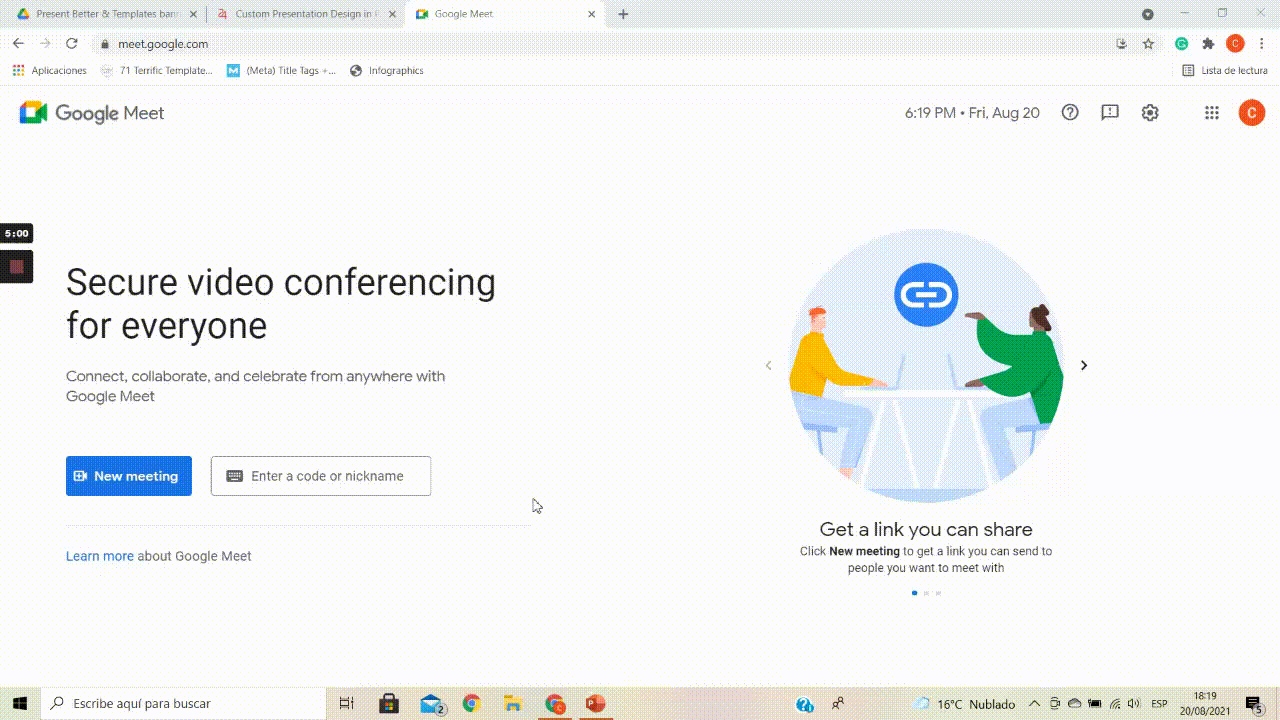
Task: Open Lista de lectura reading list
Action: (x=1225, y=71)
